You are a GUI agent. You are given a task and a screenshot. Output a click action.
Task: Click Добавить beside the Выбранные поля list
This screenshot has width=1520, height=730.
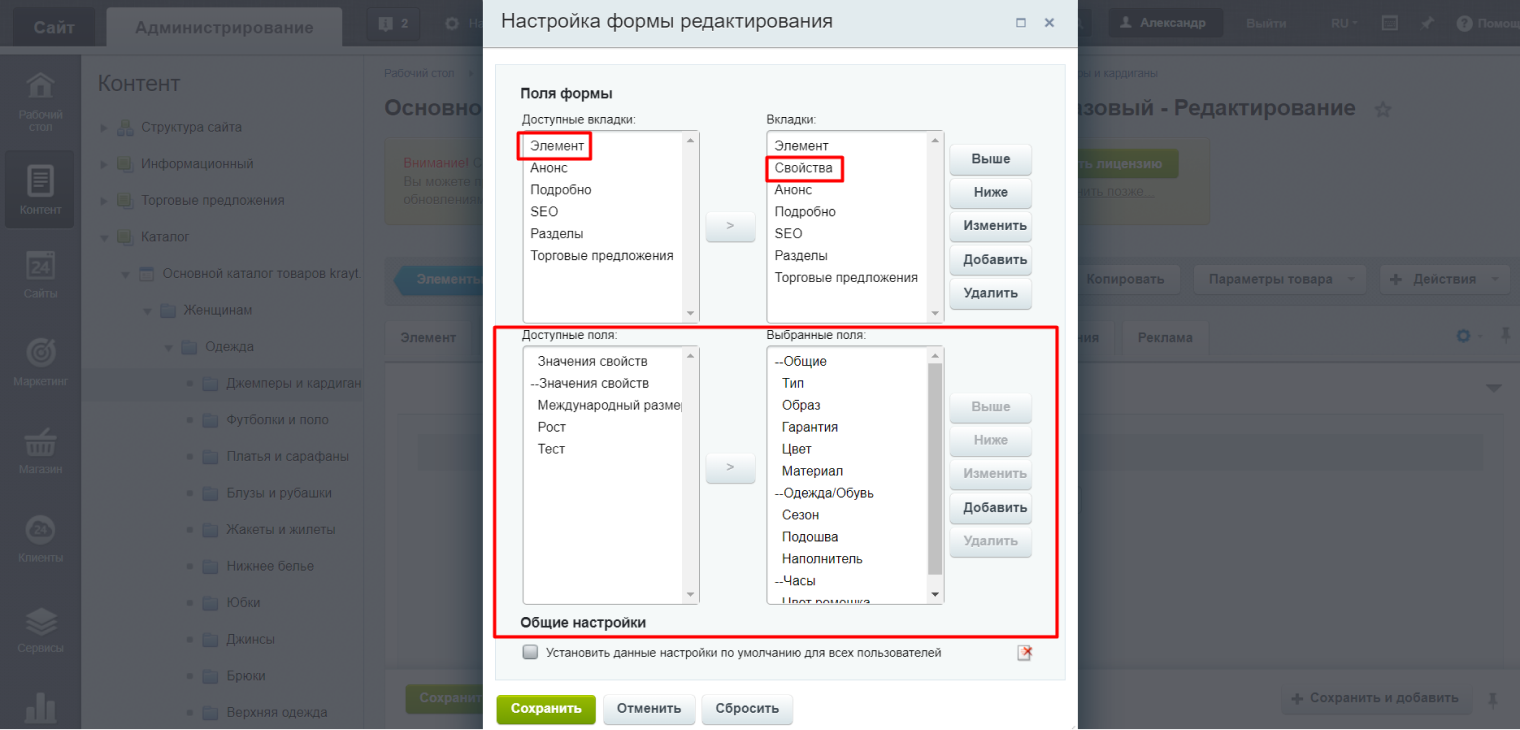(x=991, y=507)
